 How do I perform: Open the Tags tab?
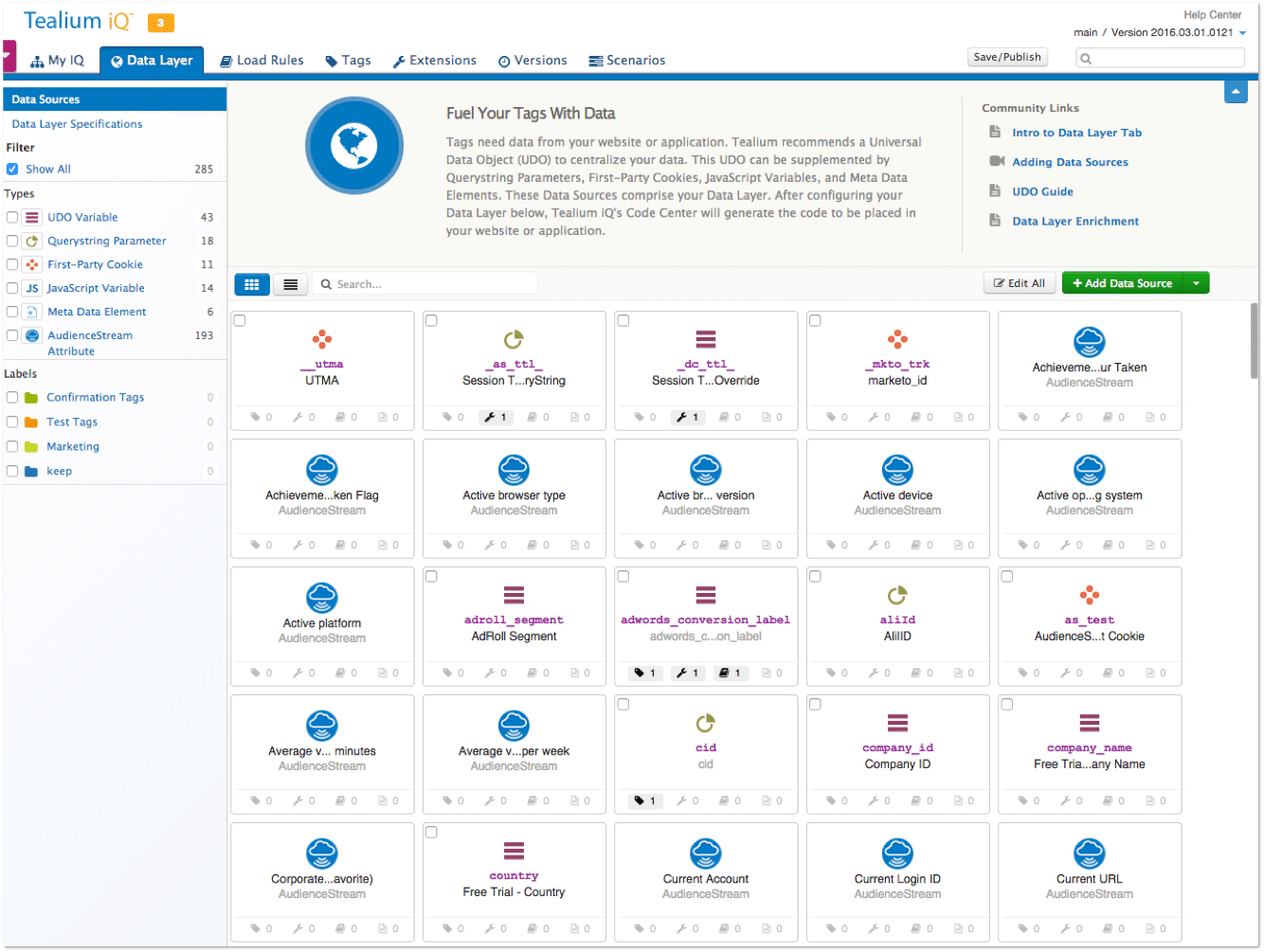tap(348, 61)
